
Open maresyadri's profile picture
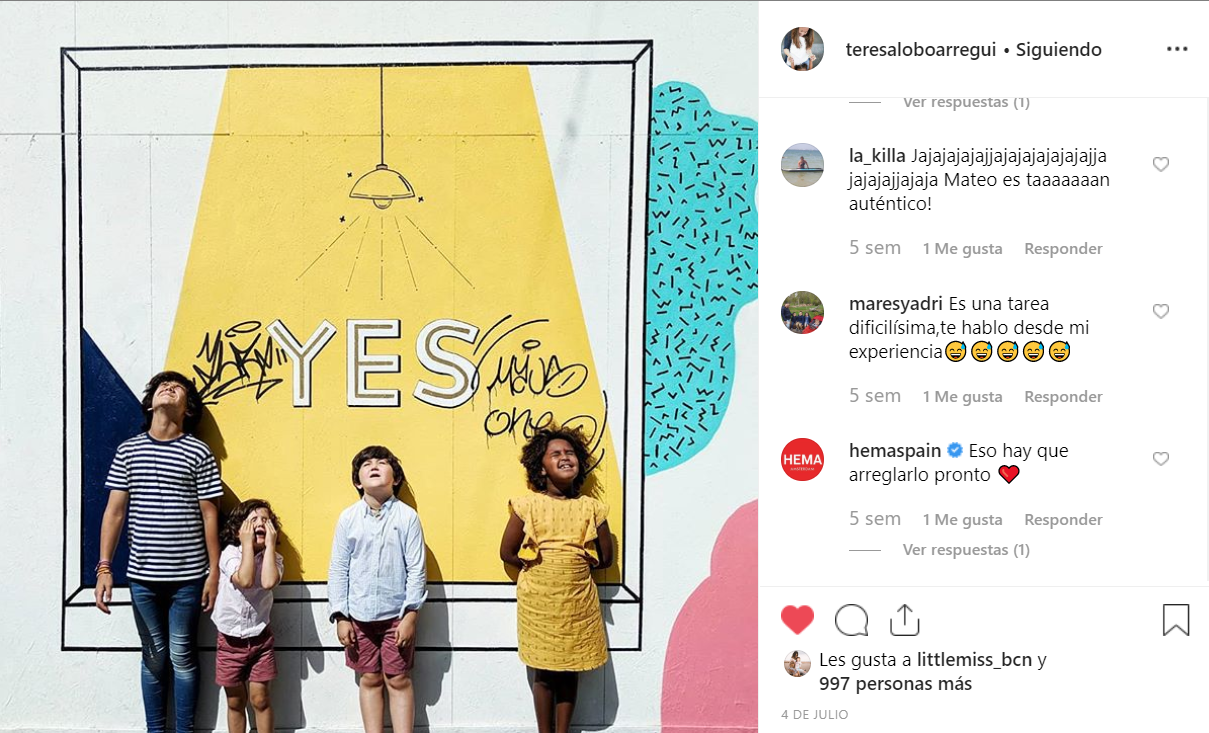click(802, 312)
